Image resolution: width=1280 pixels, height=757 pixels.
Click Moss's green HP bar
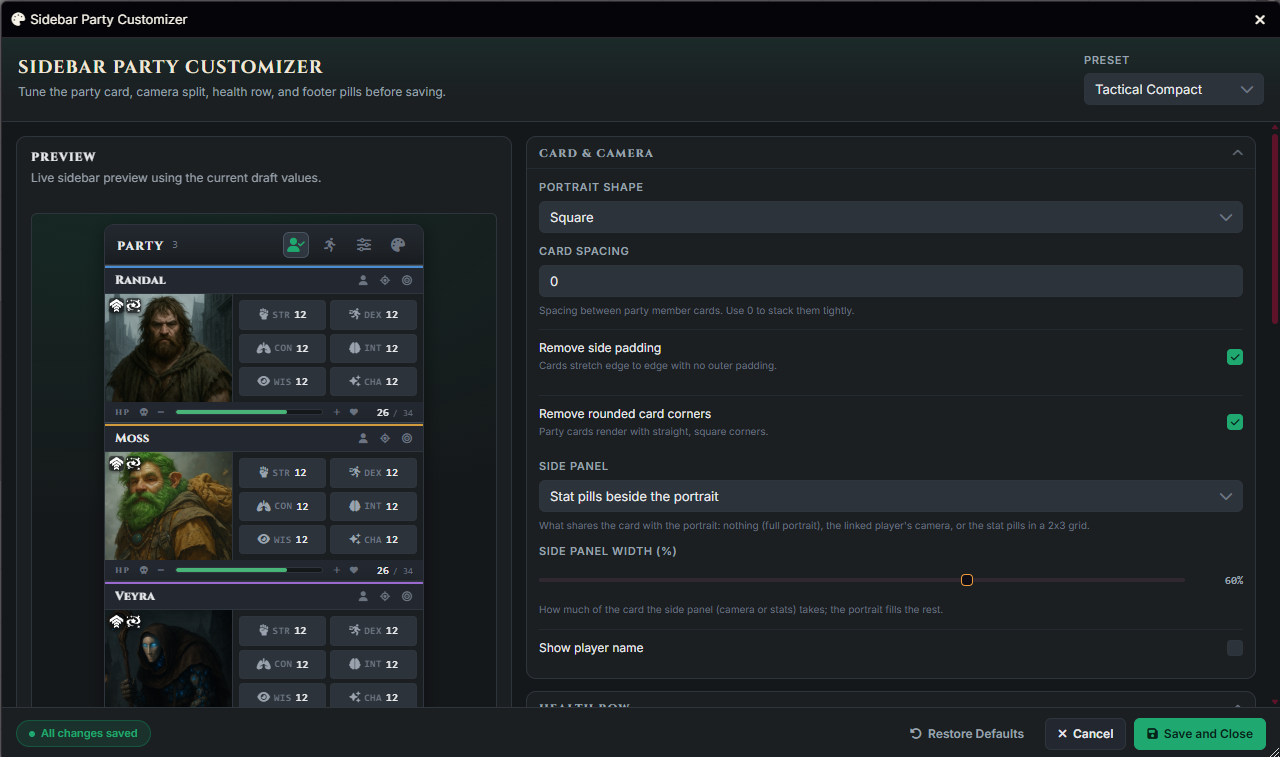coord(231,570)
